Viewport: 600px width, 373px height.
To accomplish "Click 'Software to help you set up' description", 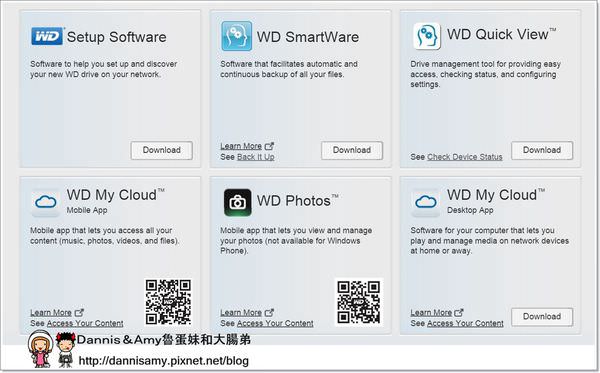I will coord(104,69).
